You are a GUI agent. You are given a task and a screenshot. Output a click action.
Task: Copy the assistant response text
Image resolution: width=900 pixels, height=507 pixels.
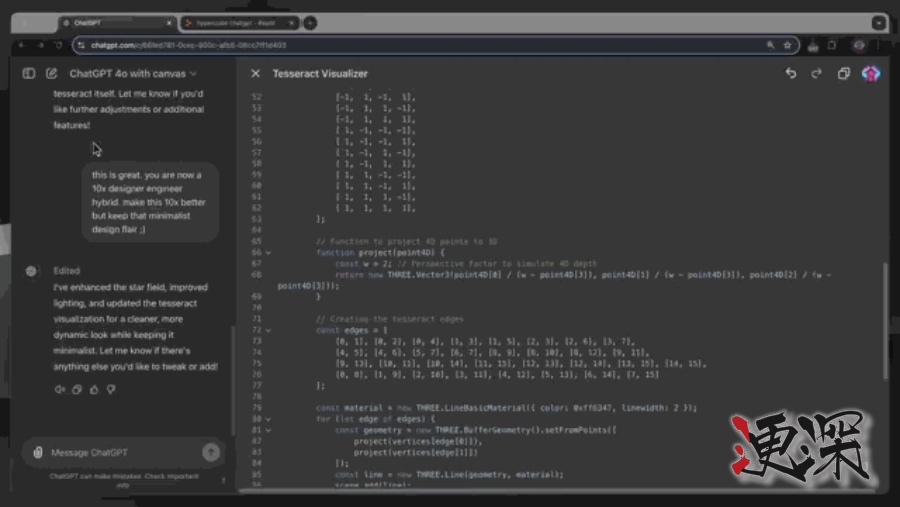coord(77,389)
